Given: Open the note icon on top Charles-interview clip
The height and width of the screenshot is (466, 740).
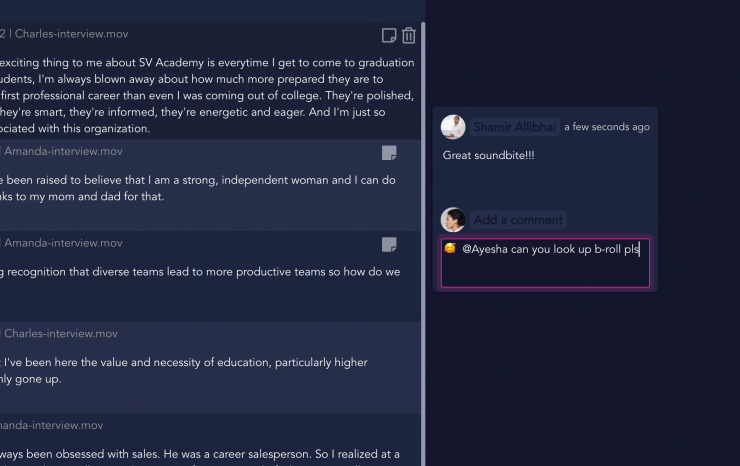Looking at the screenshot, I should [389, 36].
